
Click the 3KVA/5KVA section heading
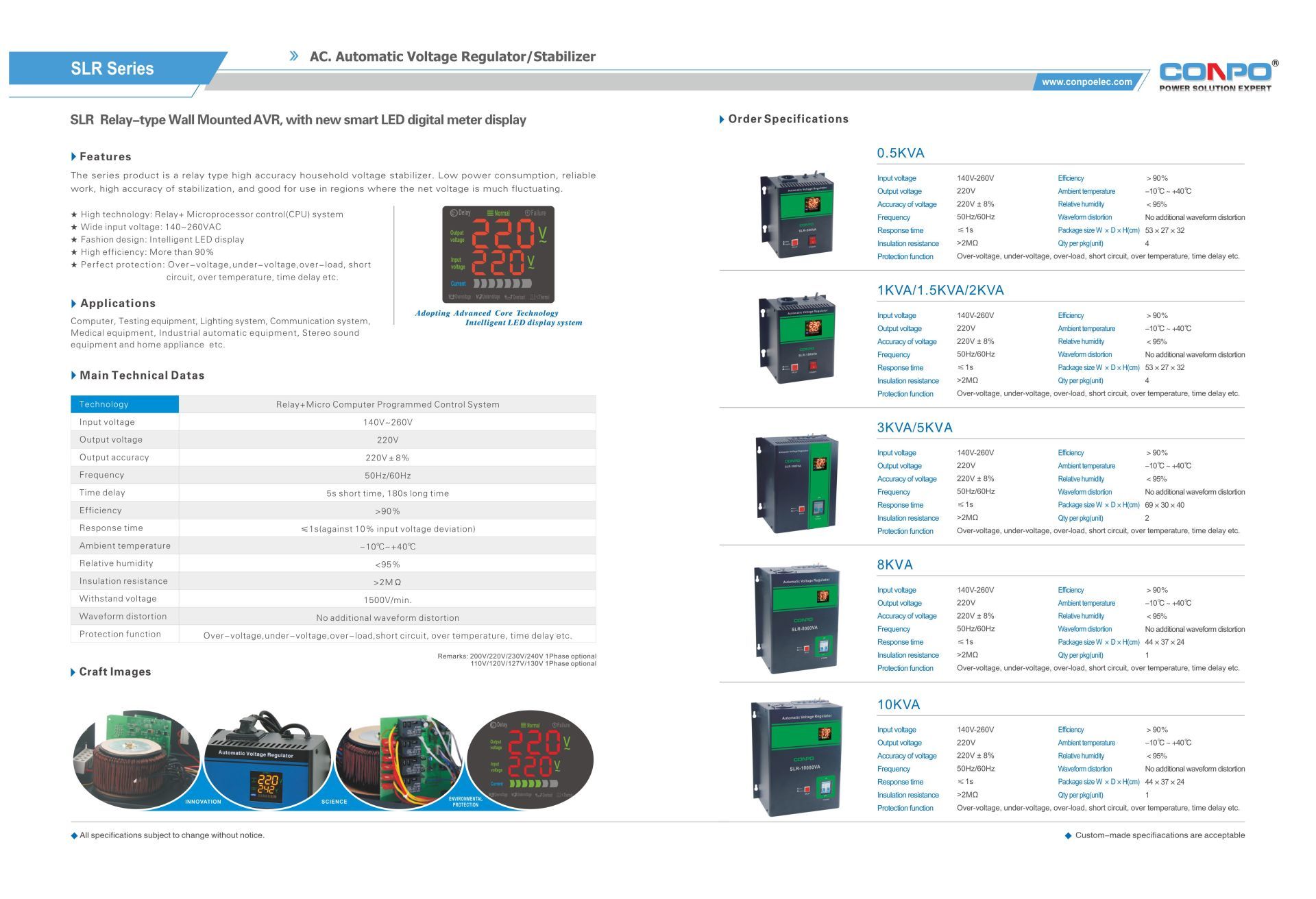tap(914, 428)
